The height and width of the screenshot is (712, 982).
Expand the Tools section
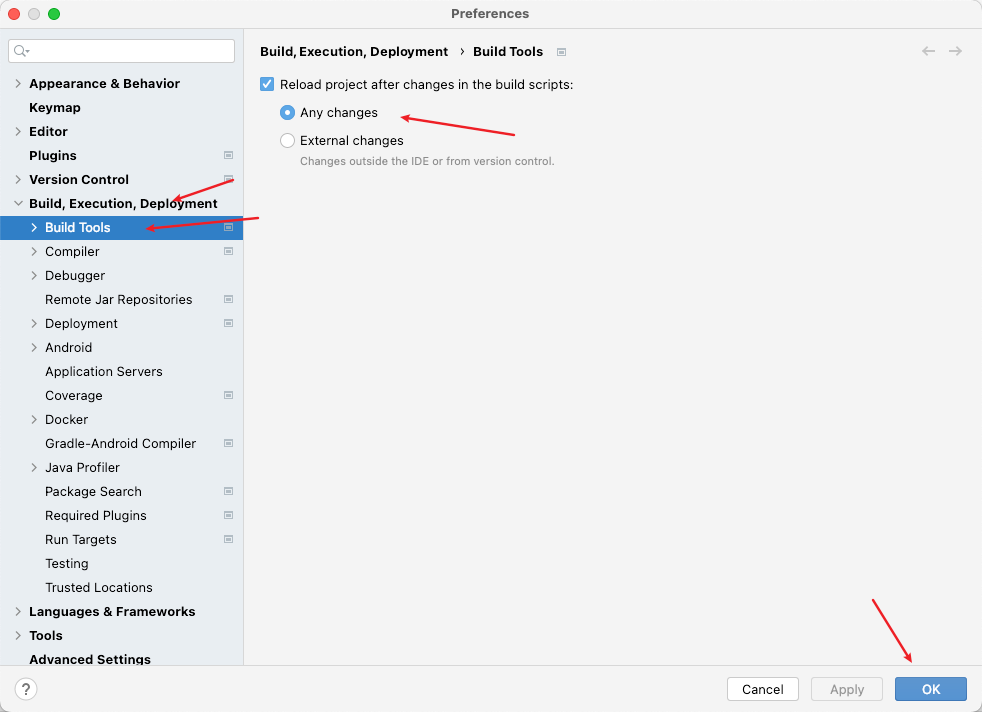point(18,636)
